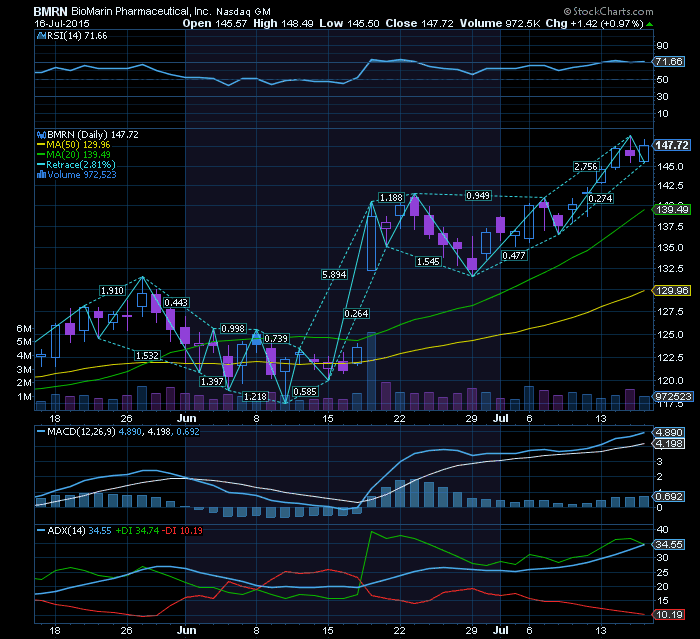Screen dimensions: 700x639
Task: Click the 1.218 retracement label
Action: click(x=255, y=396)
